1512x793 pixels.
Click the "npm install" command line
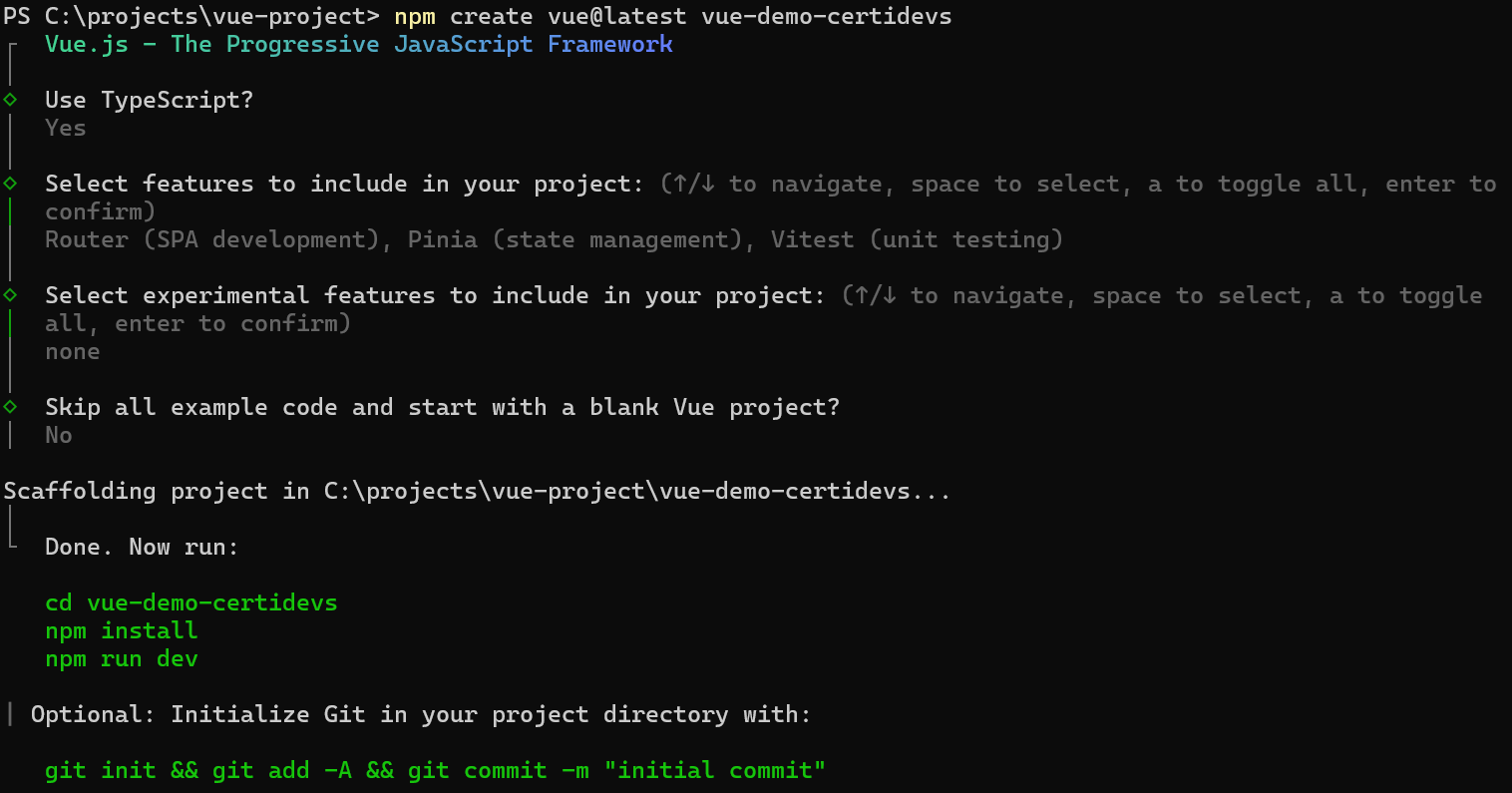[x=122, y=631]
